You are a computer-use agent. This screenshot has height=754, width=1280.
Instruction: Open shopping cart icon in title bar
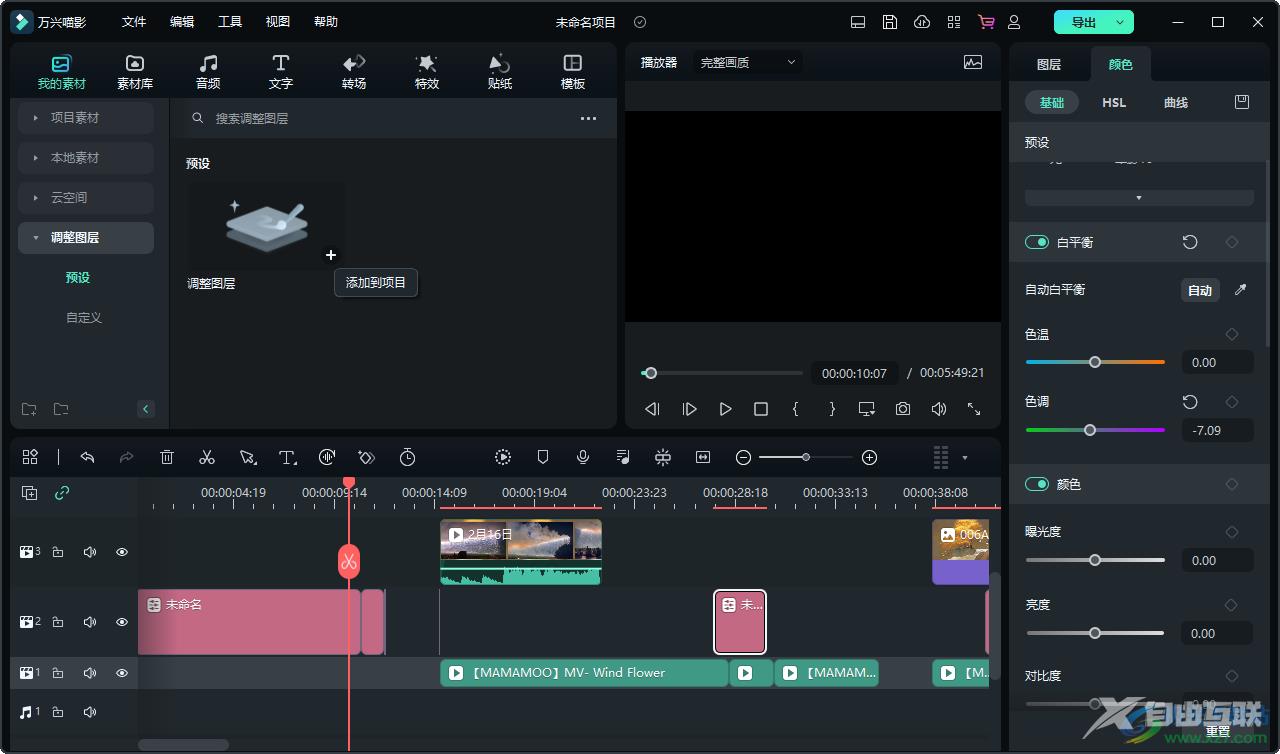[x=986, y=22]
